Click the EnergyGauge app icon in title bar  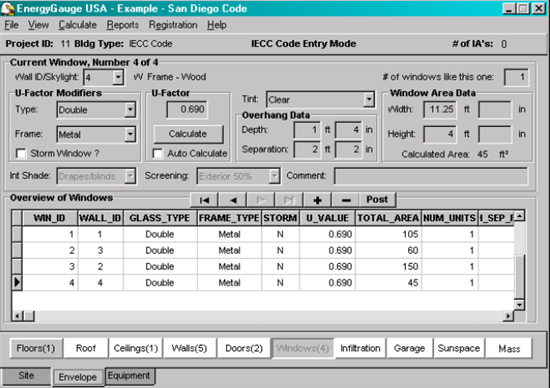pos(7,8)
